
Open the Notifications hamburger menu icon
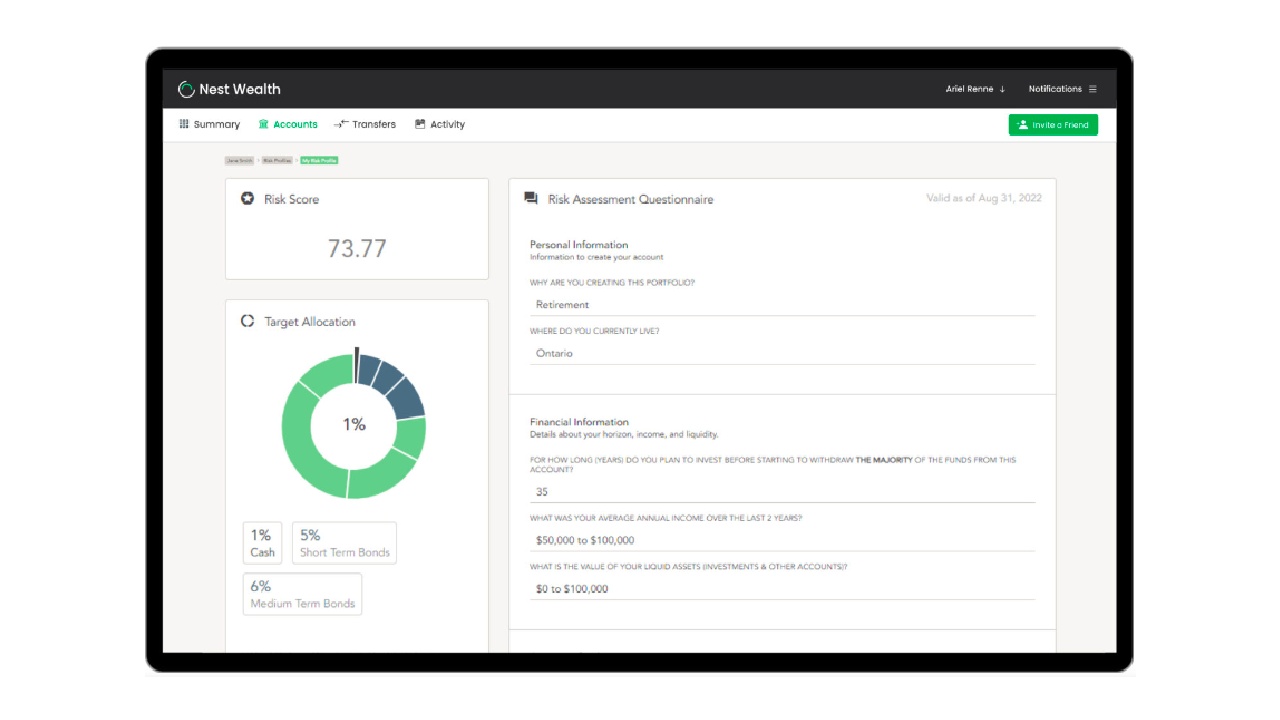(x=1093, y=89)
